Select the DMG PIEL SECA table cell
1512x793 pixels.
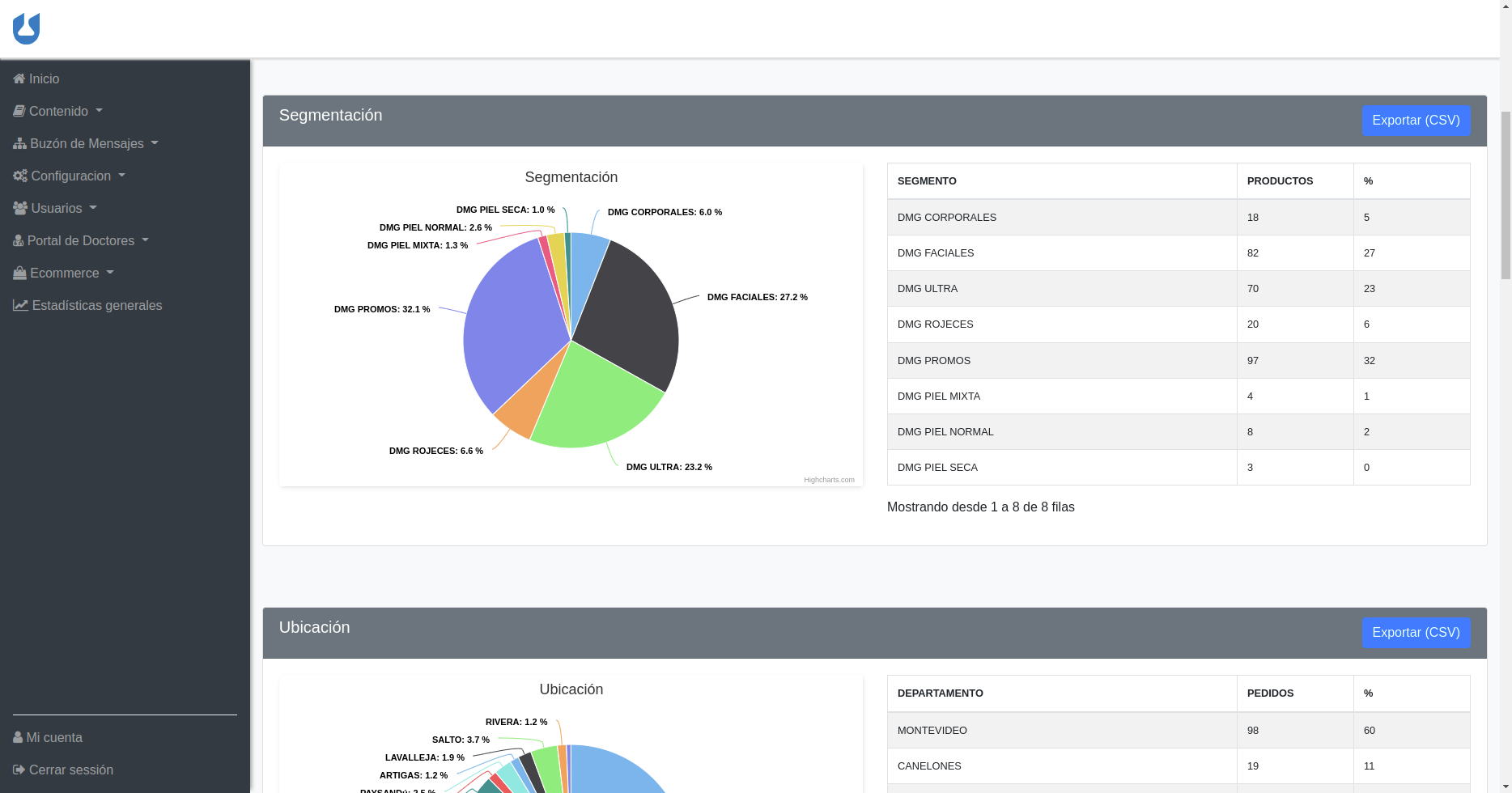click(x=1062, y=467)
